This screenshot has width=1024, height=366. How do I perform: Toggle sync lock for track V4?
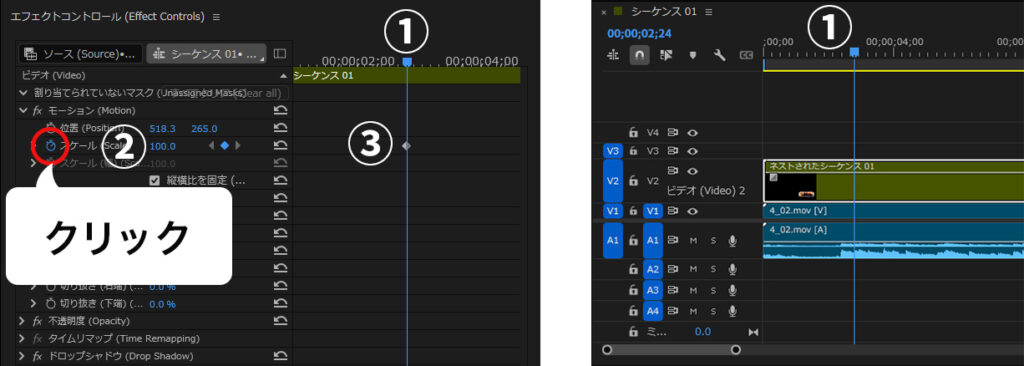[x=673, y=133]
